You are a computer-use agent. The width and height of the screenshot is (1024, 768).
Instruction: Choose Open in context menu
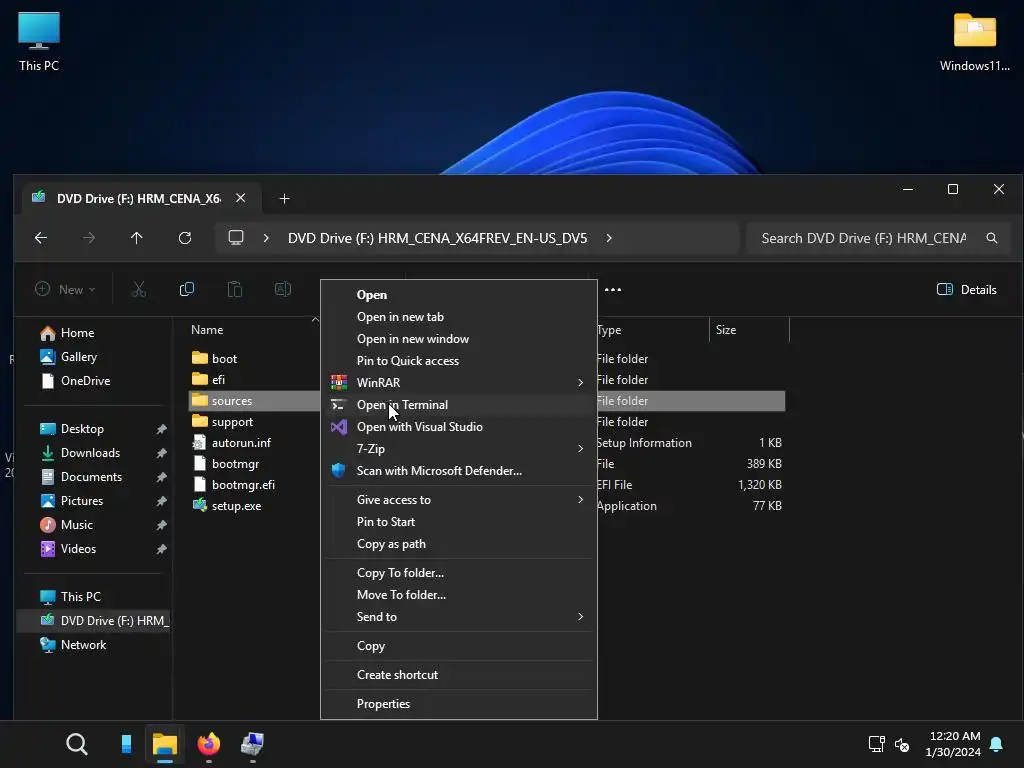pos(459,295)
